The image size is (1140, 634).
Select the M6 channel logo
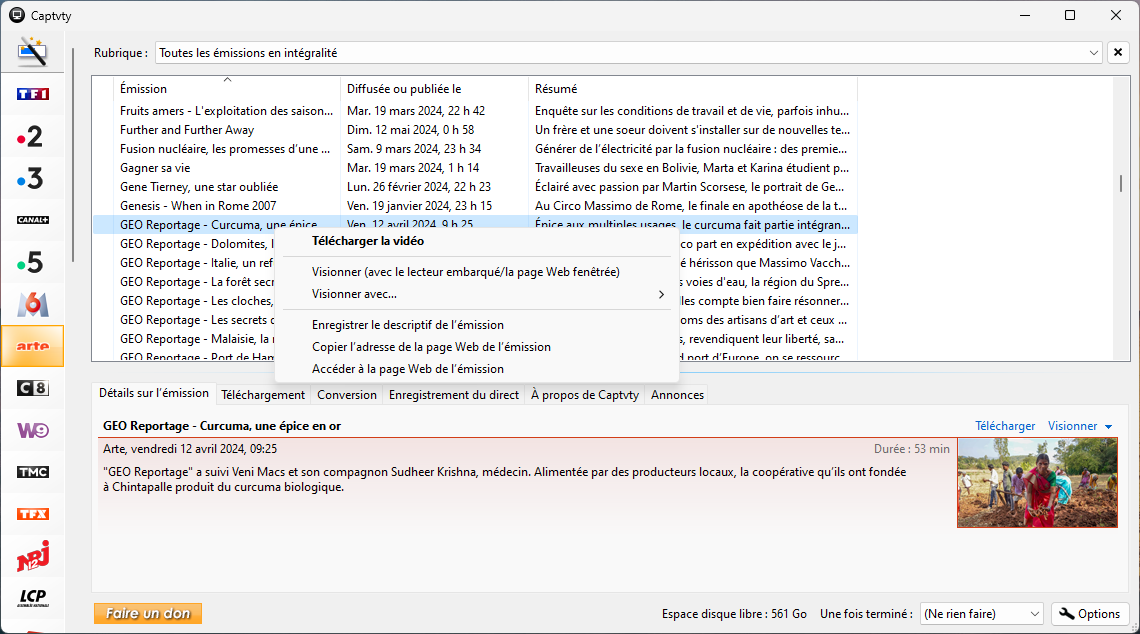(33, 304)
